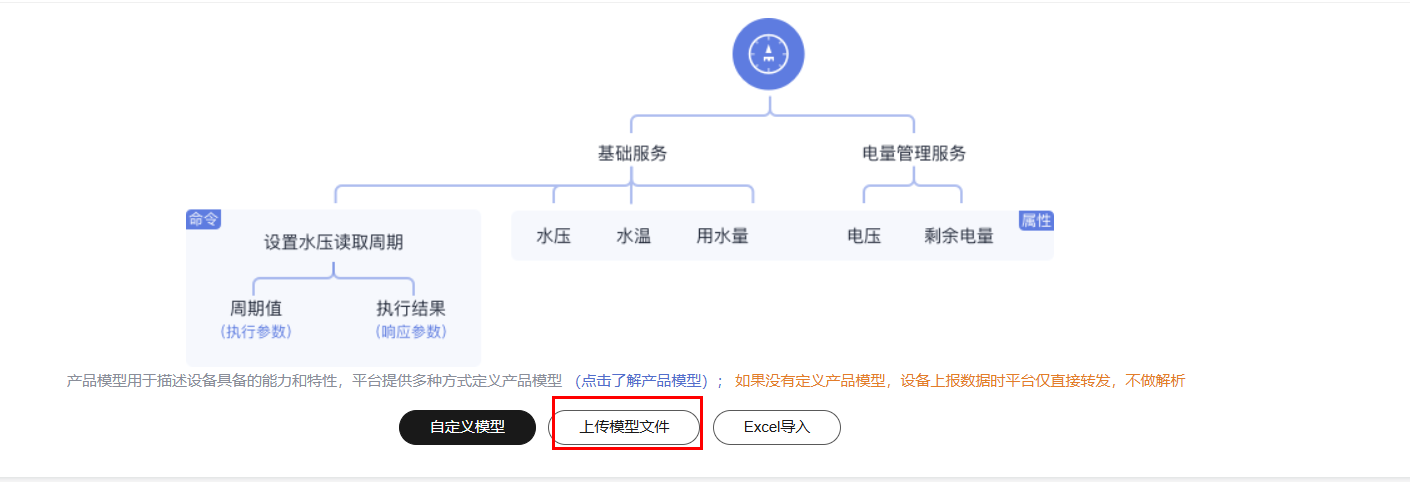Click the Excel导入 button
Screen dimensions: 1410x482
(x=777, y=427)
